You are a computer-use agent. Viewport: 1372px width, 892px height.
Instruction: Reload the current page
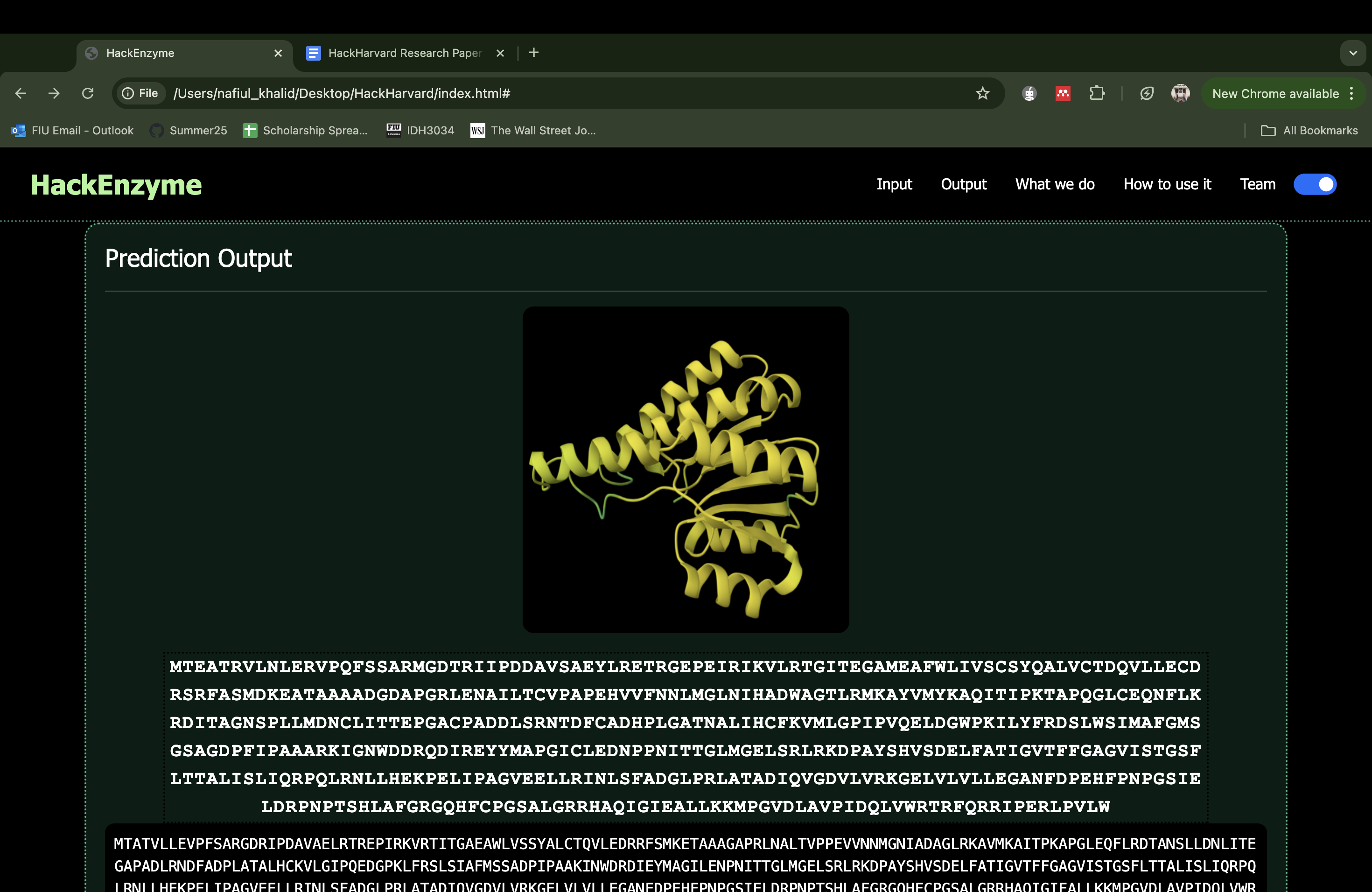[88, 93]
